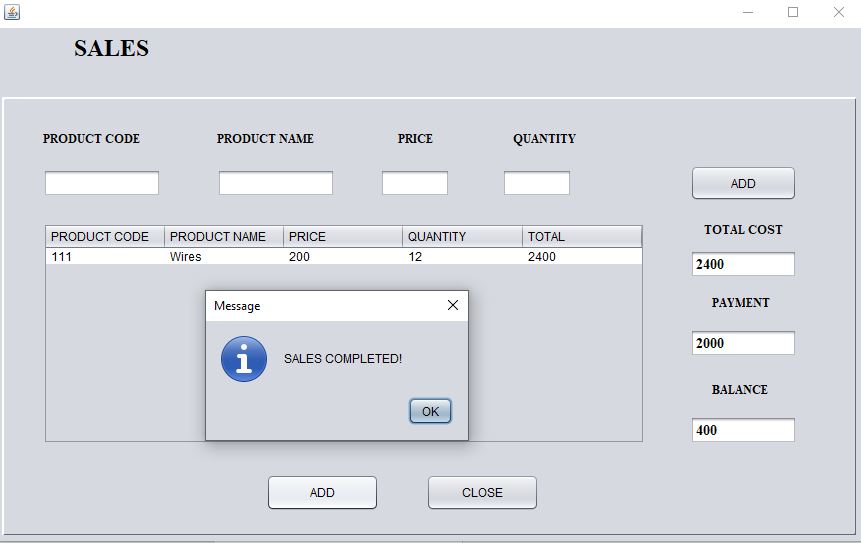Select the 'Wires' cell in the table
This screenshot has height=543, width=861.
[224, 256]
